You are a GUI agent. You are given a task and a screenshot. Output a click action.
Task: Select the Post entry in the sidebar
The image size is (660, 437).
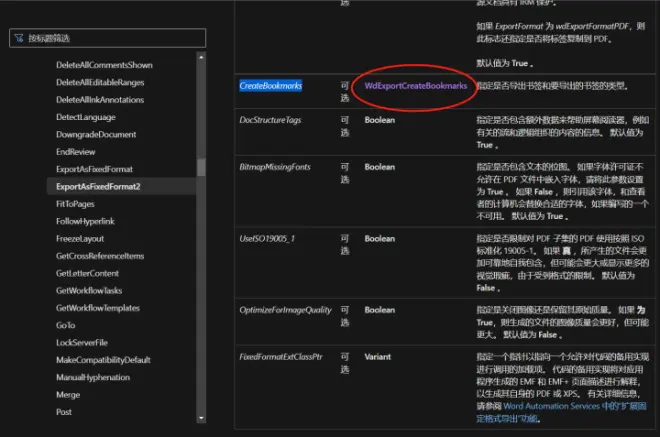(64, 412)
